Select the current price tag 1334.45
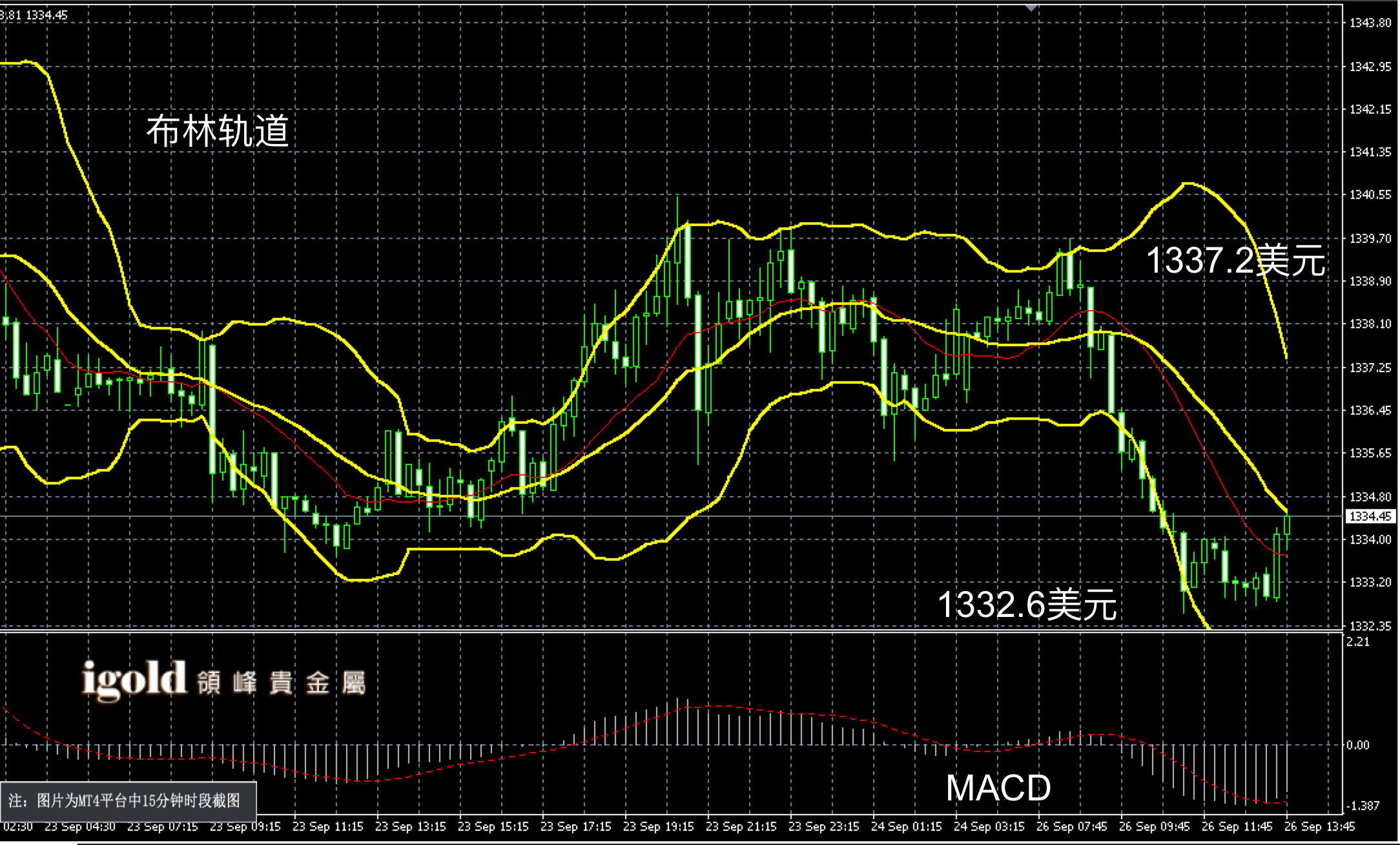This screenshot has width=1400, height=845. tap(1370, 516)
